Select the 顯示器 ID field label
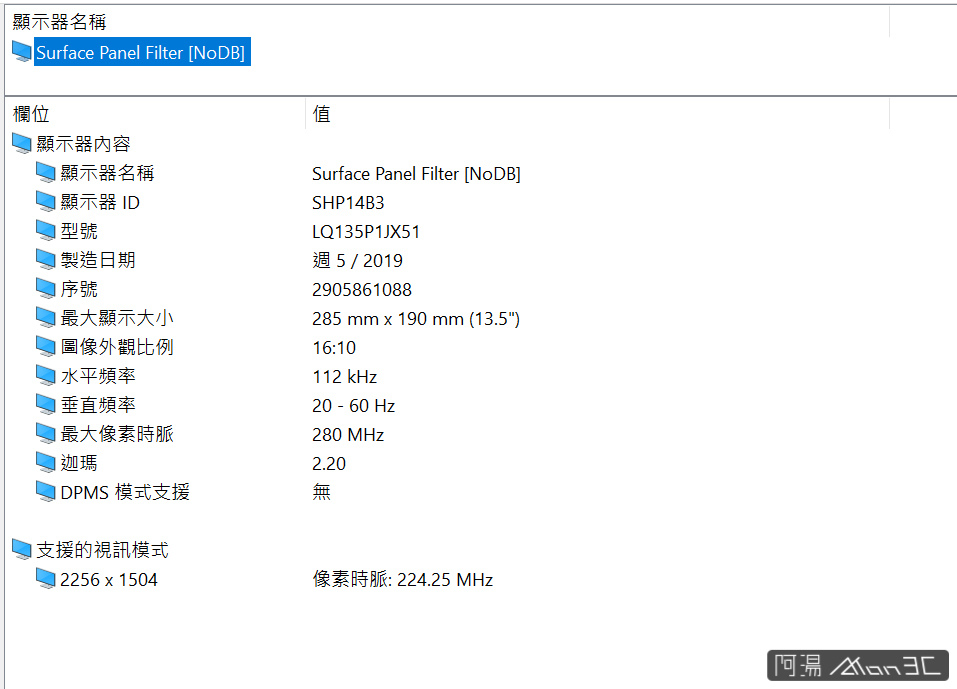Viewport: 957px width, 689px height. (x=100, y=202)
